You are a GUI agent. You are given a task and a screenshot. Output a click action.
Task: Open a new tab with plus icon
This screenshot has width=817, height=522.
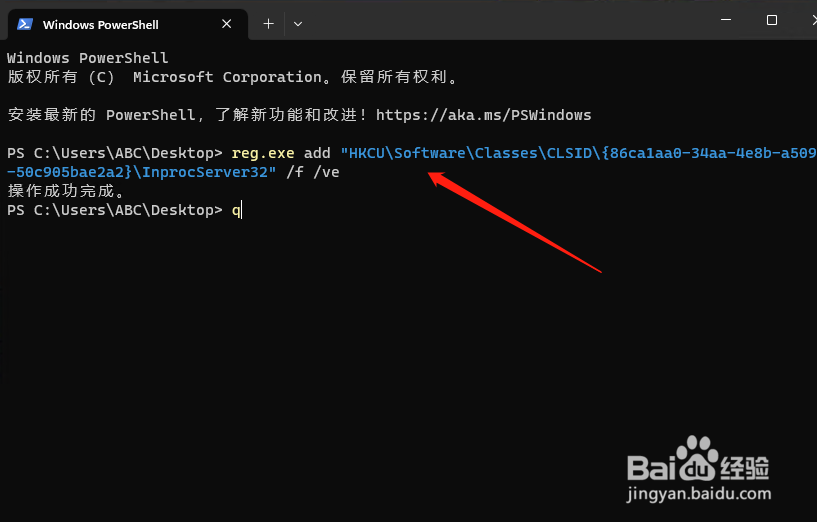click(x=268, y=23)
